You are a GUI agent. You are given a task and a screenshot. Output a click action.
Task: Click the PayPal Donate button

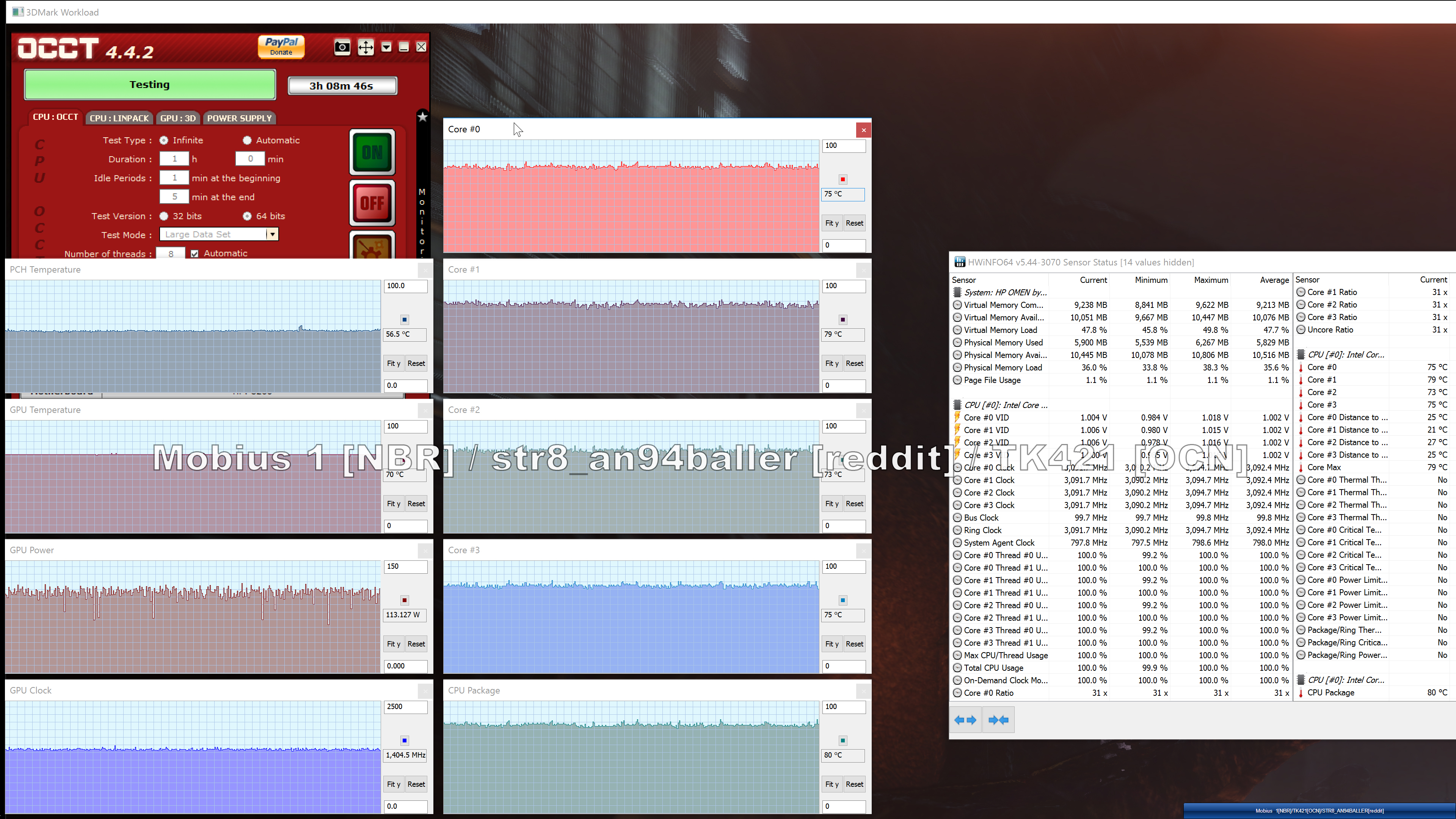point(281,46)
